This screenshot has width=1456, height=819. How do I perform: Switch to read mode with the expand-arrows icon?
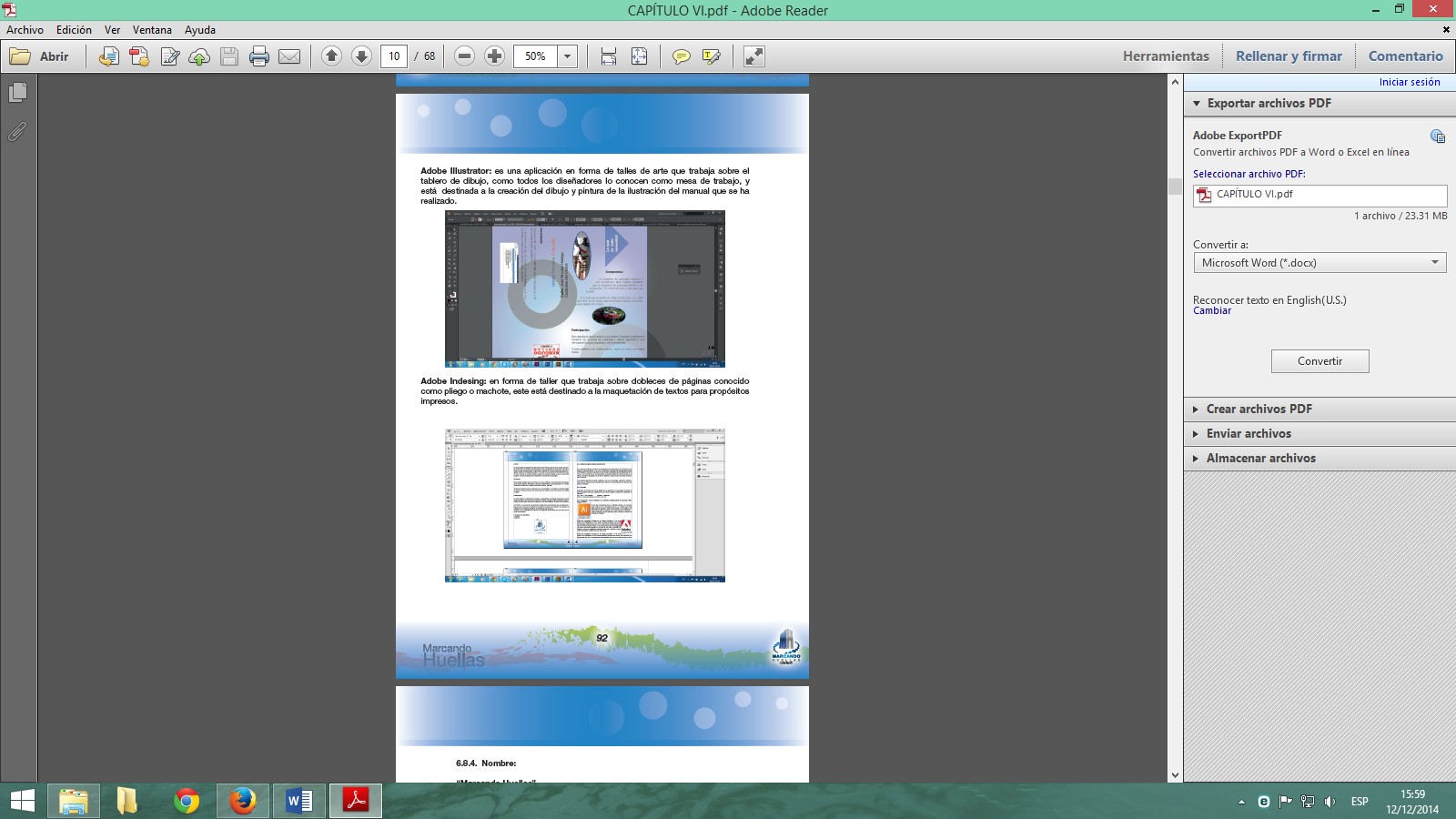pos(753,56)
